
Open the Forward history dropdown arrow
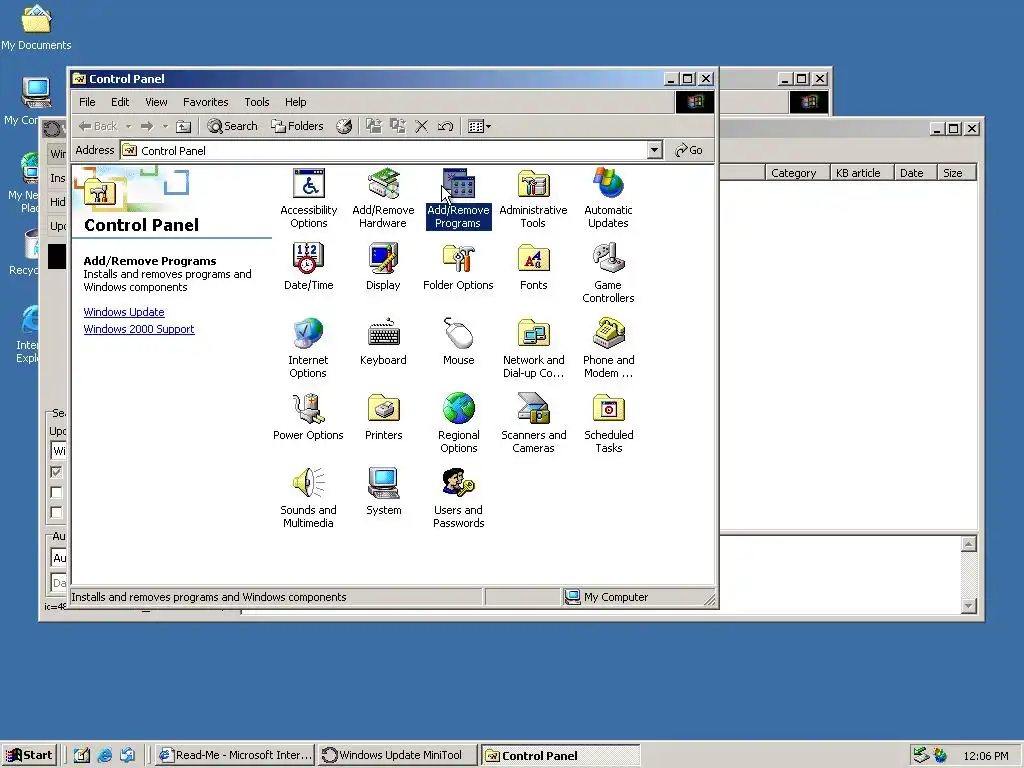[165, 126]
